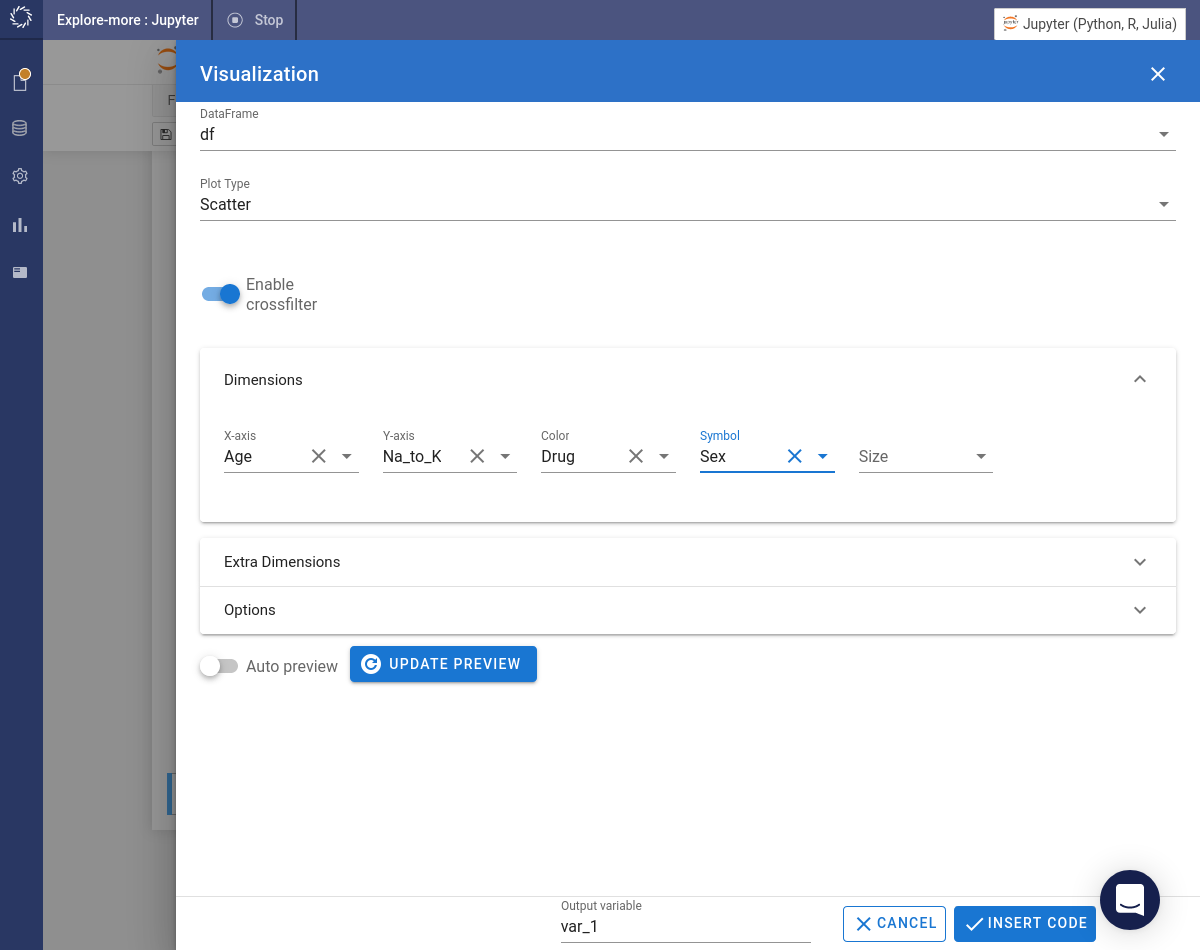Open the Color dropdown arrow
This screenshot has width=1200, height=950.
[x=664, y=456]
